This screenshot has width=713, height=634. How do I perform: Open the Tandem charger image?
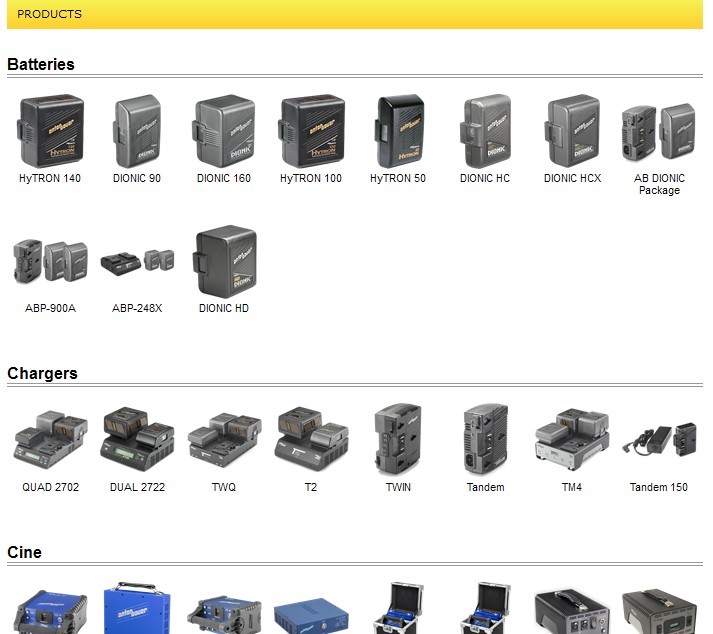486,439
